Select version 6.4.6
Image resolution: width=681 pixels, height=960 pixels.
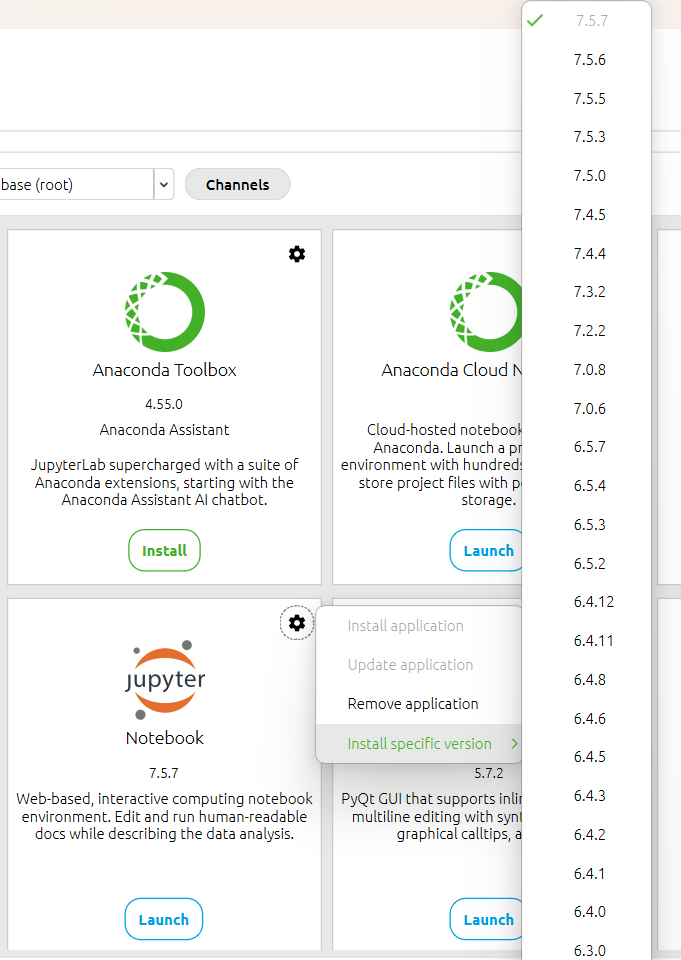point(586,718)
